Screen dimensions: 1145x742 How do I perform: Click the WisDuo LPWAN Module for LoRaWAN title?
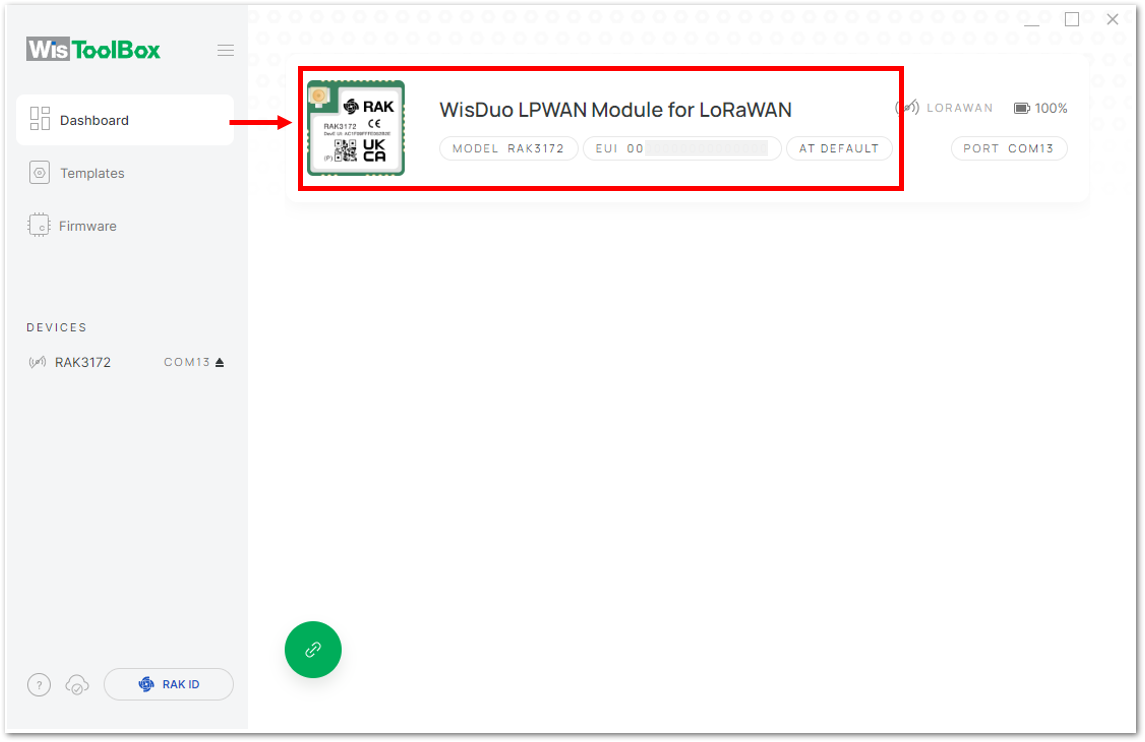pyautogui.click(x=616, y=110)
